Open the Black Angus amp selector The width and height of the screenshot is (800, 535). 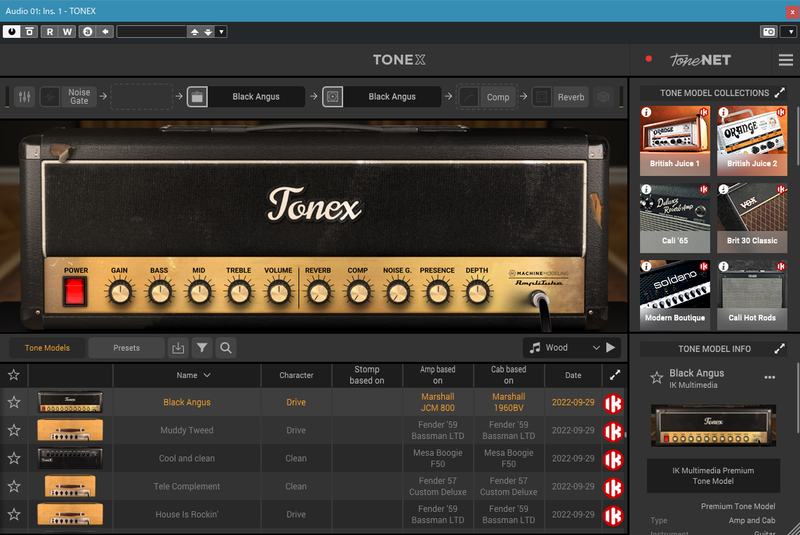(256, 96)
